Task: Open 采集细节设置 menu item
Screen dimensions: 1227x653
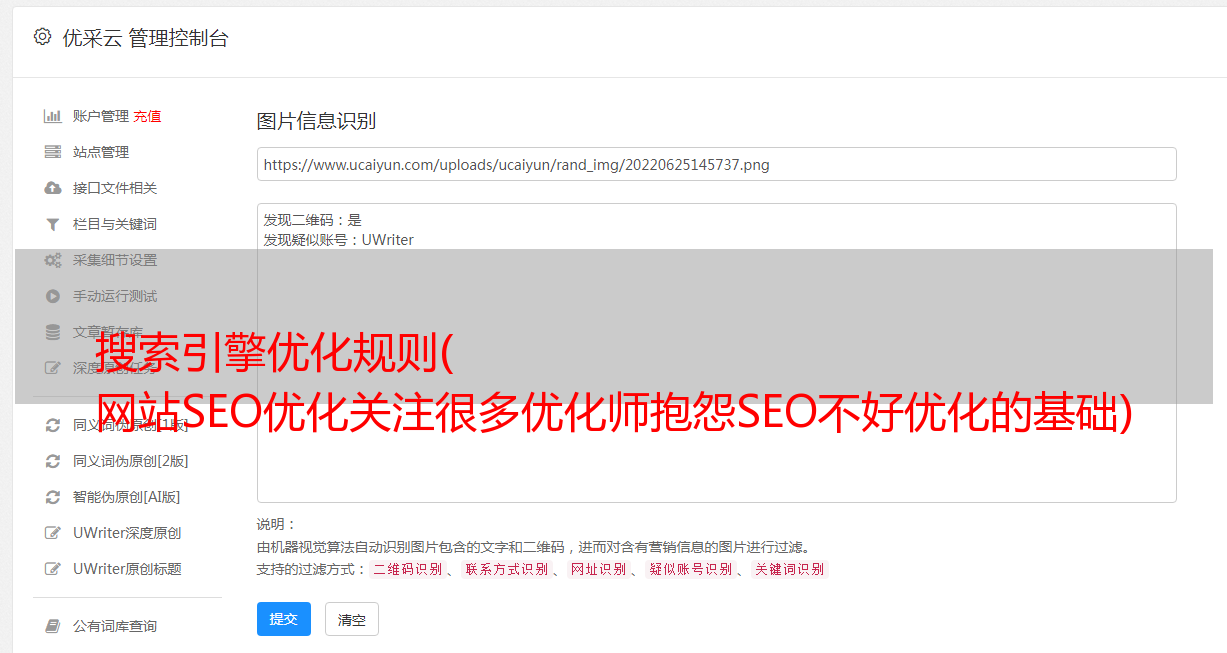Action: pos(115,260)
